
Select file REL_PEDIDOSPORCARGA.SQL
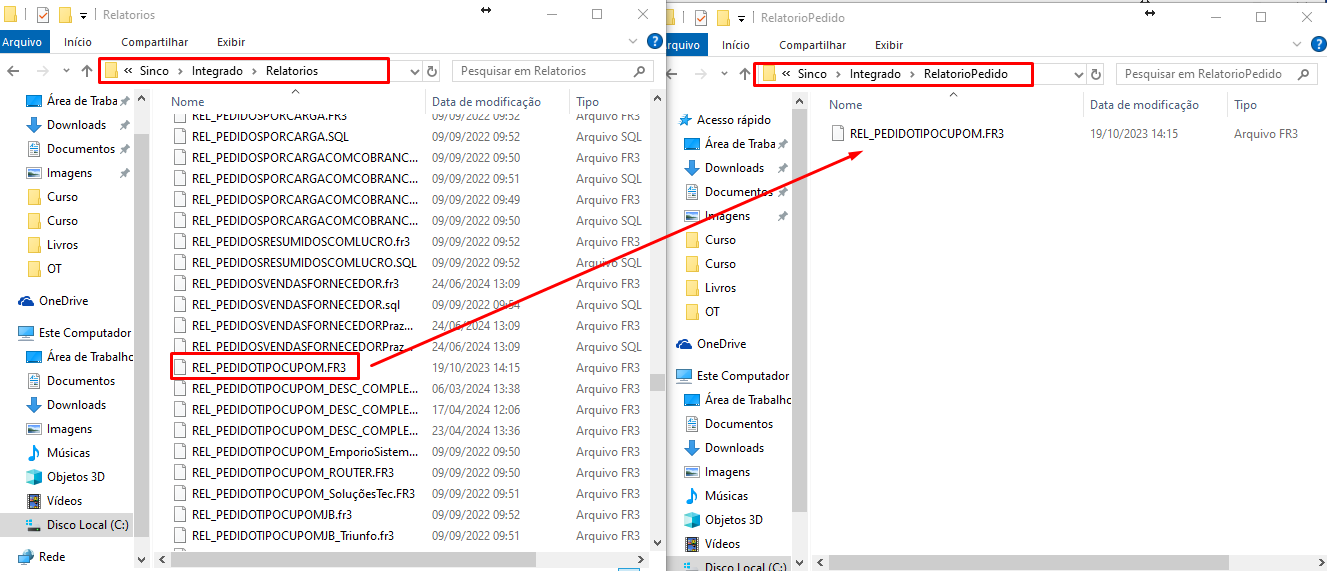point(270,137)
